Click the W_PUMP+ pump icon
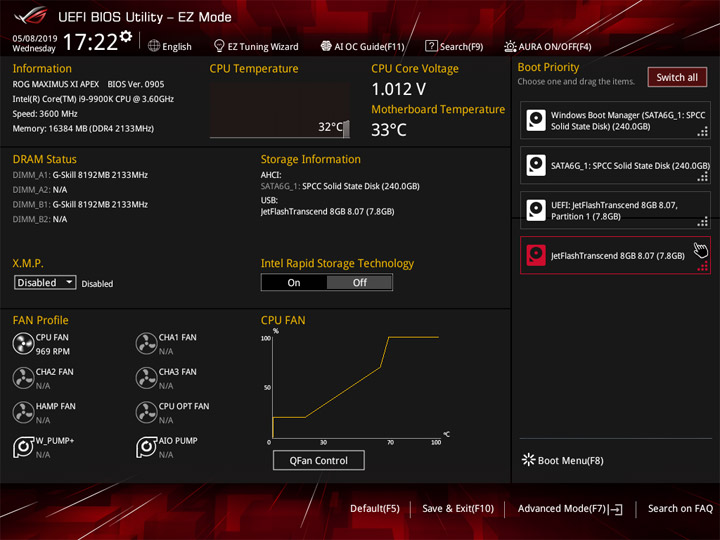Image resolution: width=720 pixels, height=540 pixels. point(23,447)
